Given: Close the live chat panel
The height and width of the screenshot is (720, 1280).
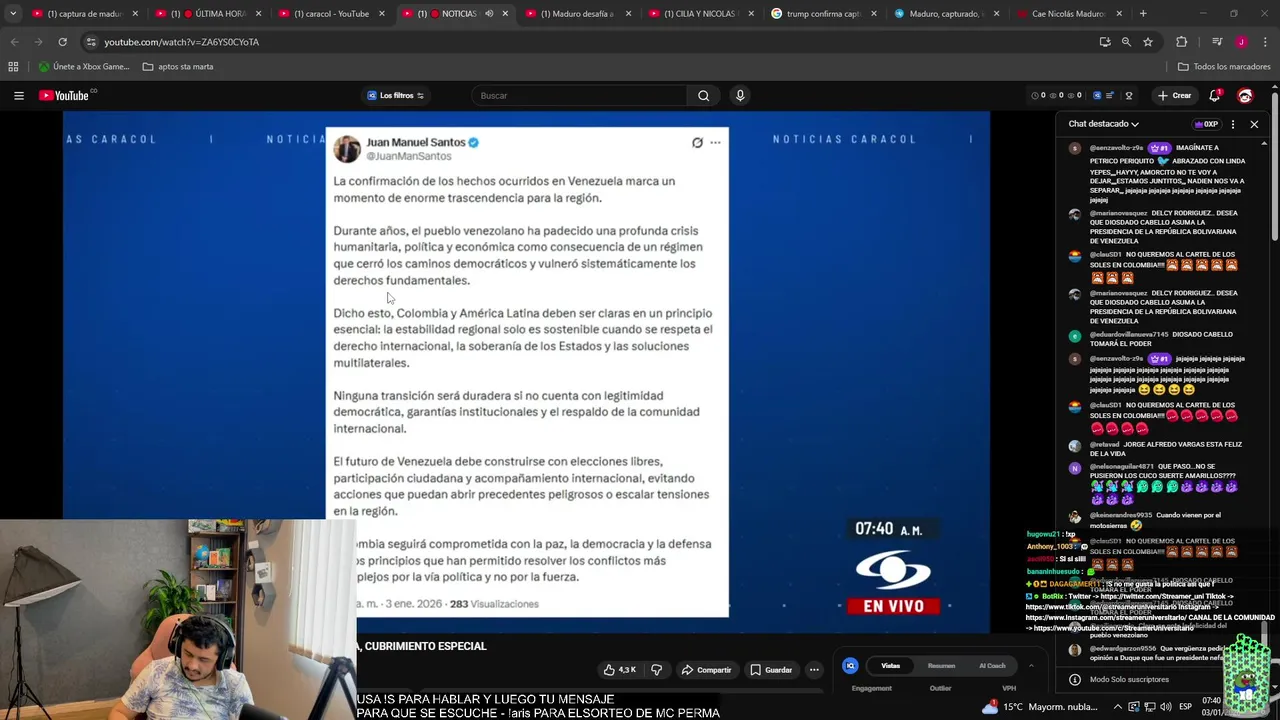Looking at the screenshot, I should coord(1254,124).
